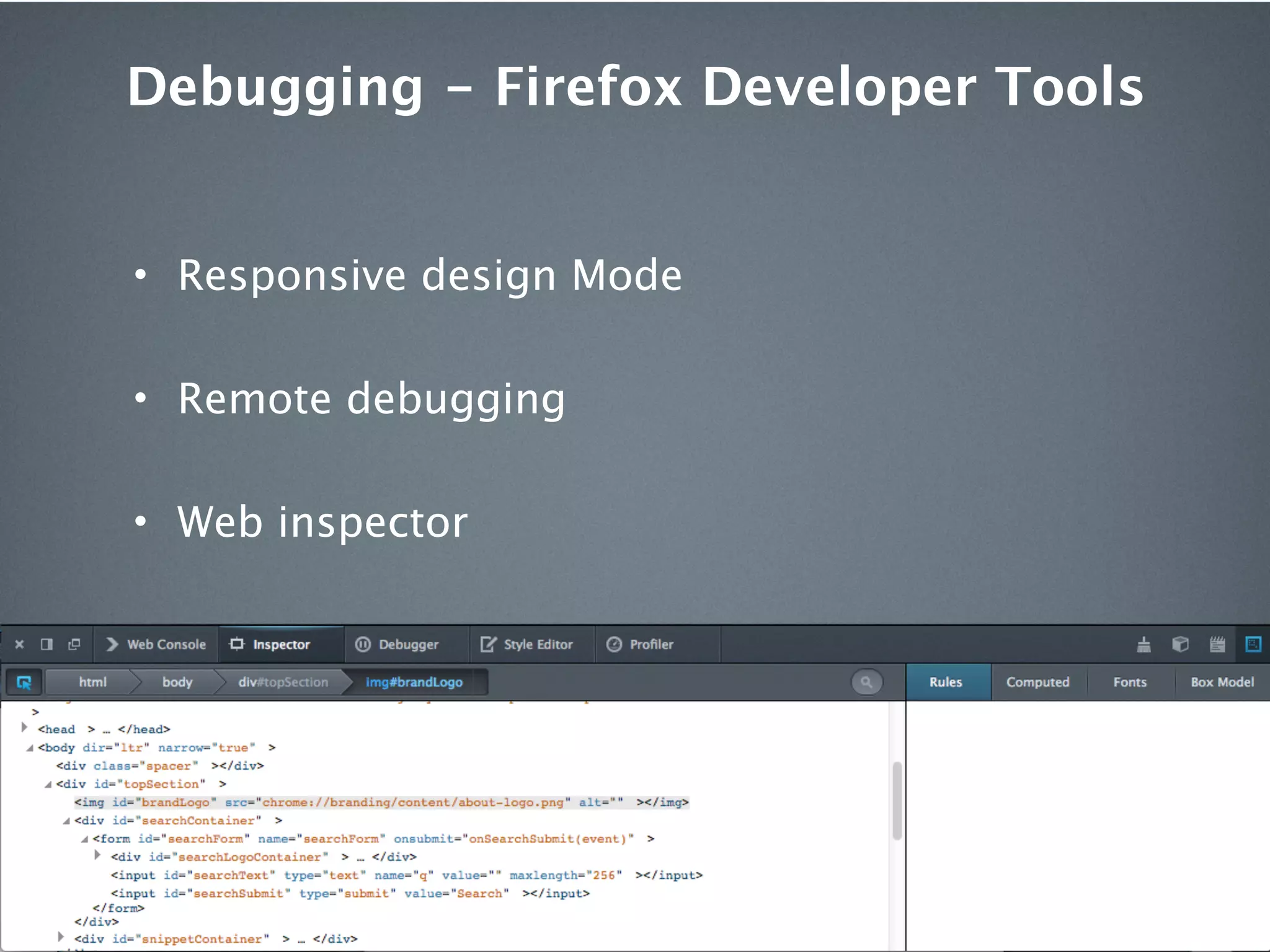Image resolution: width=1270 pixels, height=952 pixels.
Task: Toggle the 3D view cube icon
Action: point(1180,645)
